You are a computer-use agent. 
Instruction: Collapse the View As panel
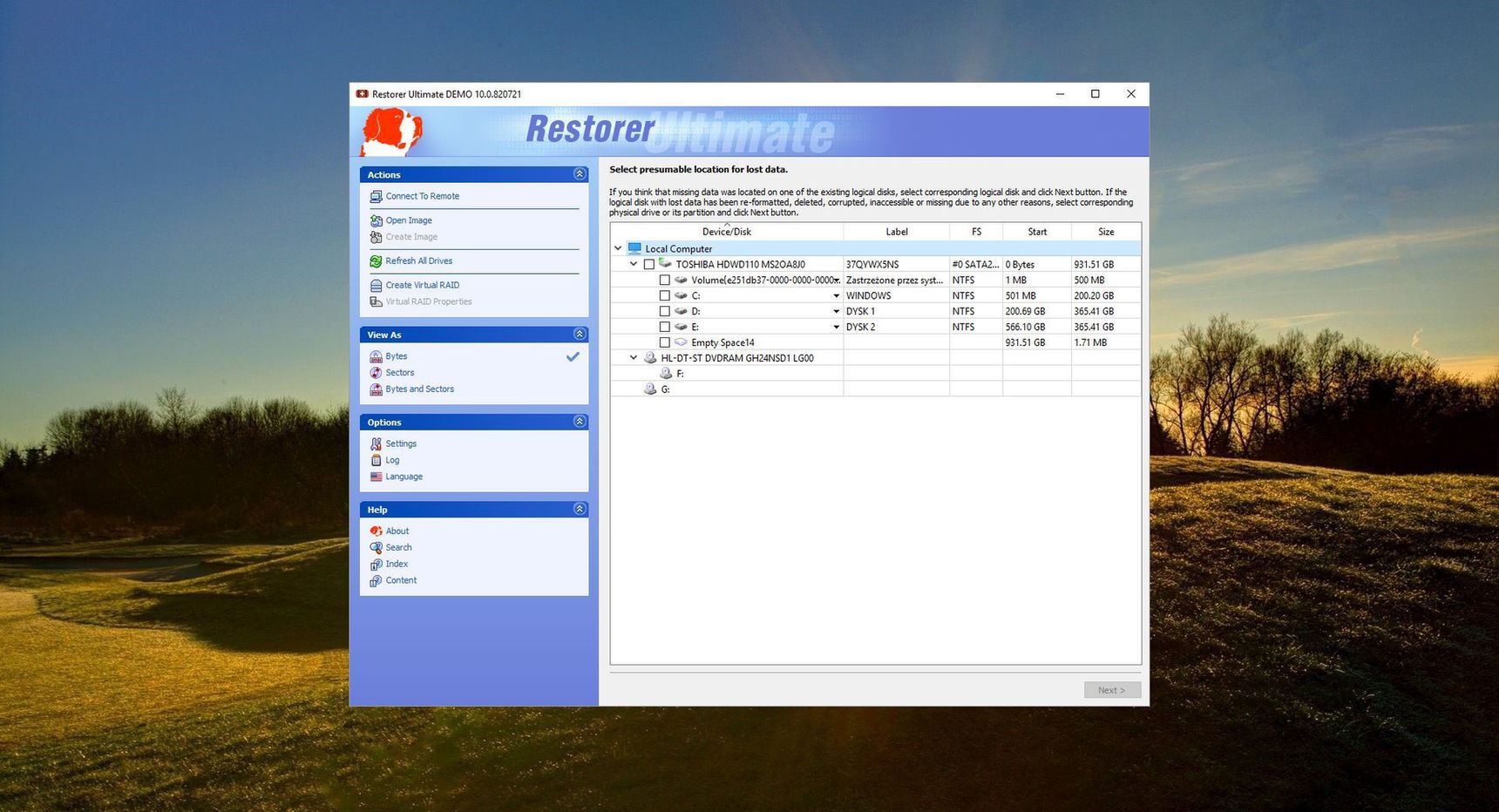pos(580,335)
